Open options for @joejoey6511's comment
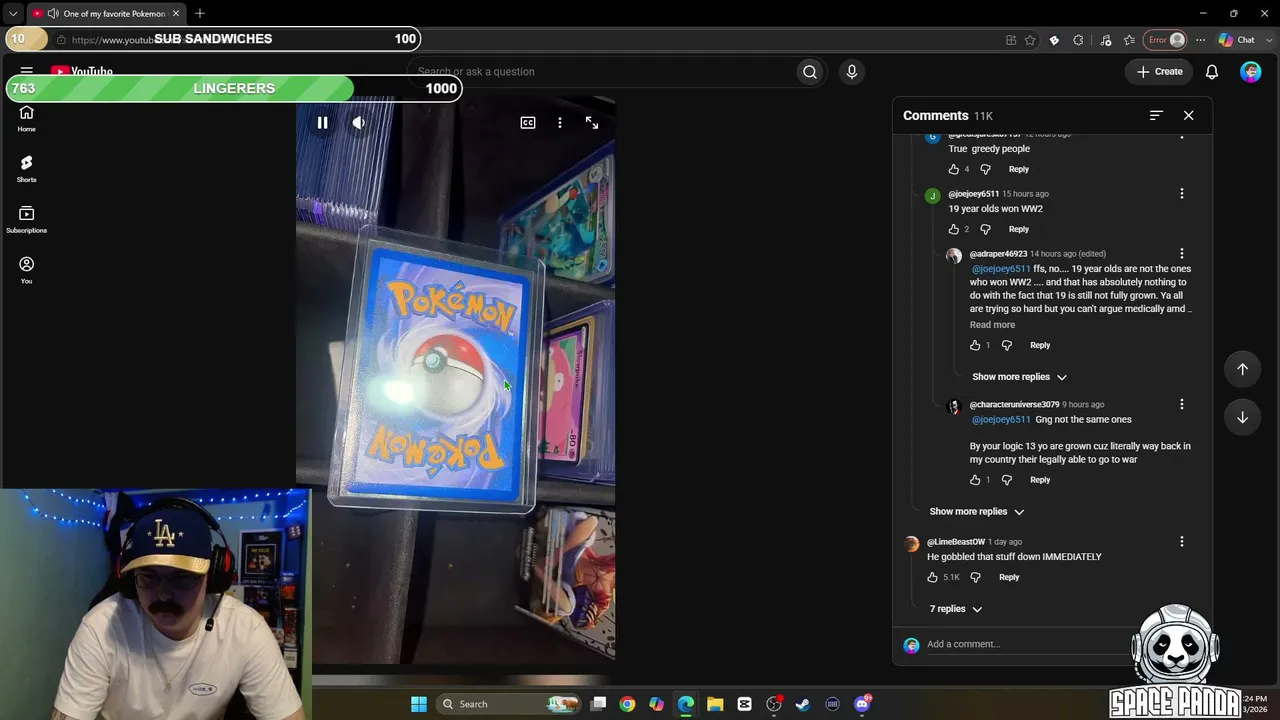Viewport: 1280px width, 720px height. pyautogui.click(x=1182, y=194)
